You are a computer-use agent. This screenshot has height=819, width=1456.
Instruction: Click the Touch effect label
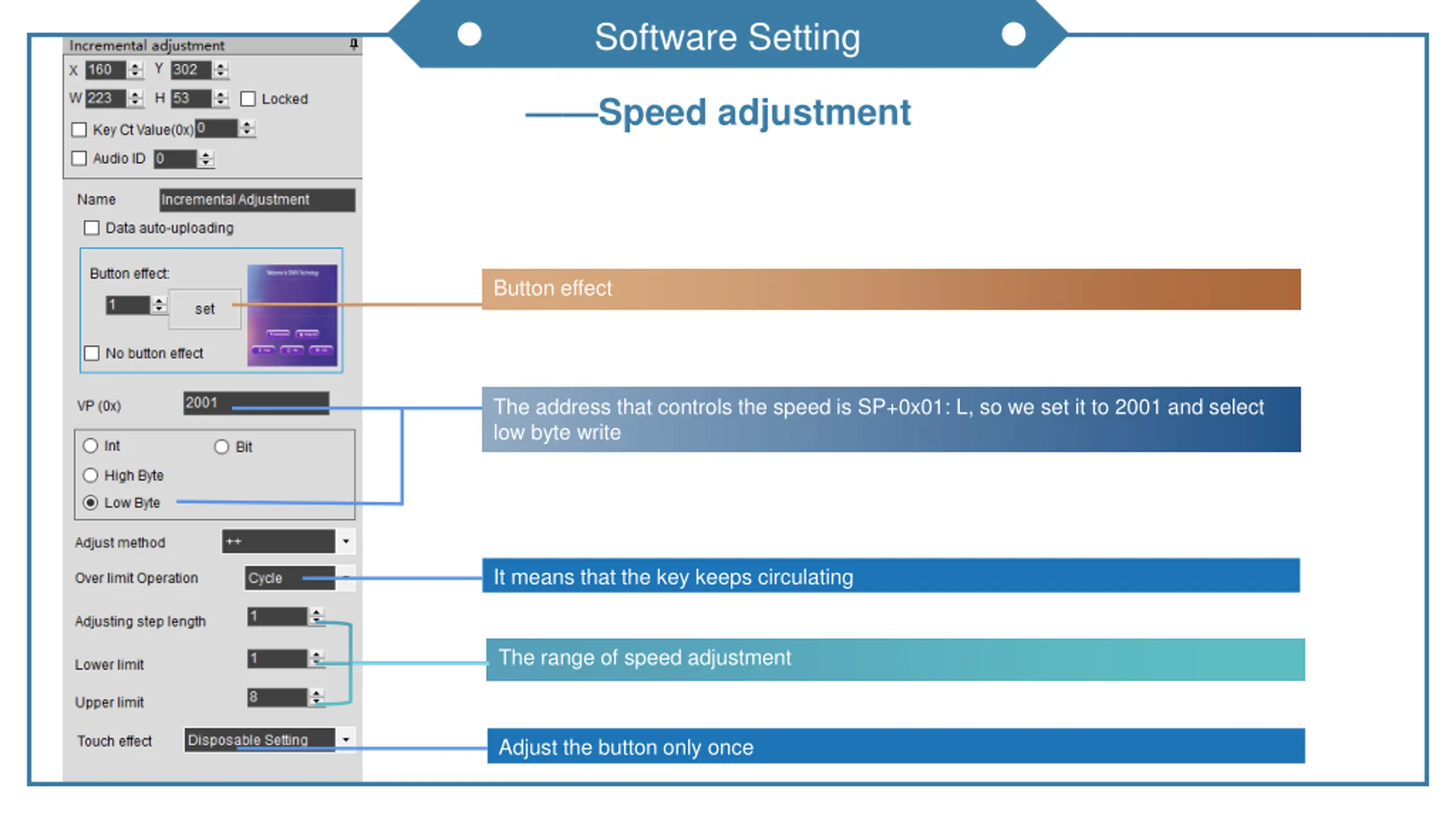pyautogui.click(x=115, y=741)
